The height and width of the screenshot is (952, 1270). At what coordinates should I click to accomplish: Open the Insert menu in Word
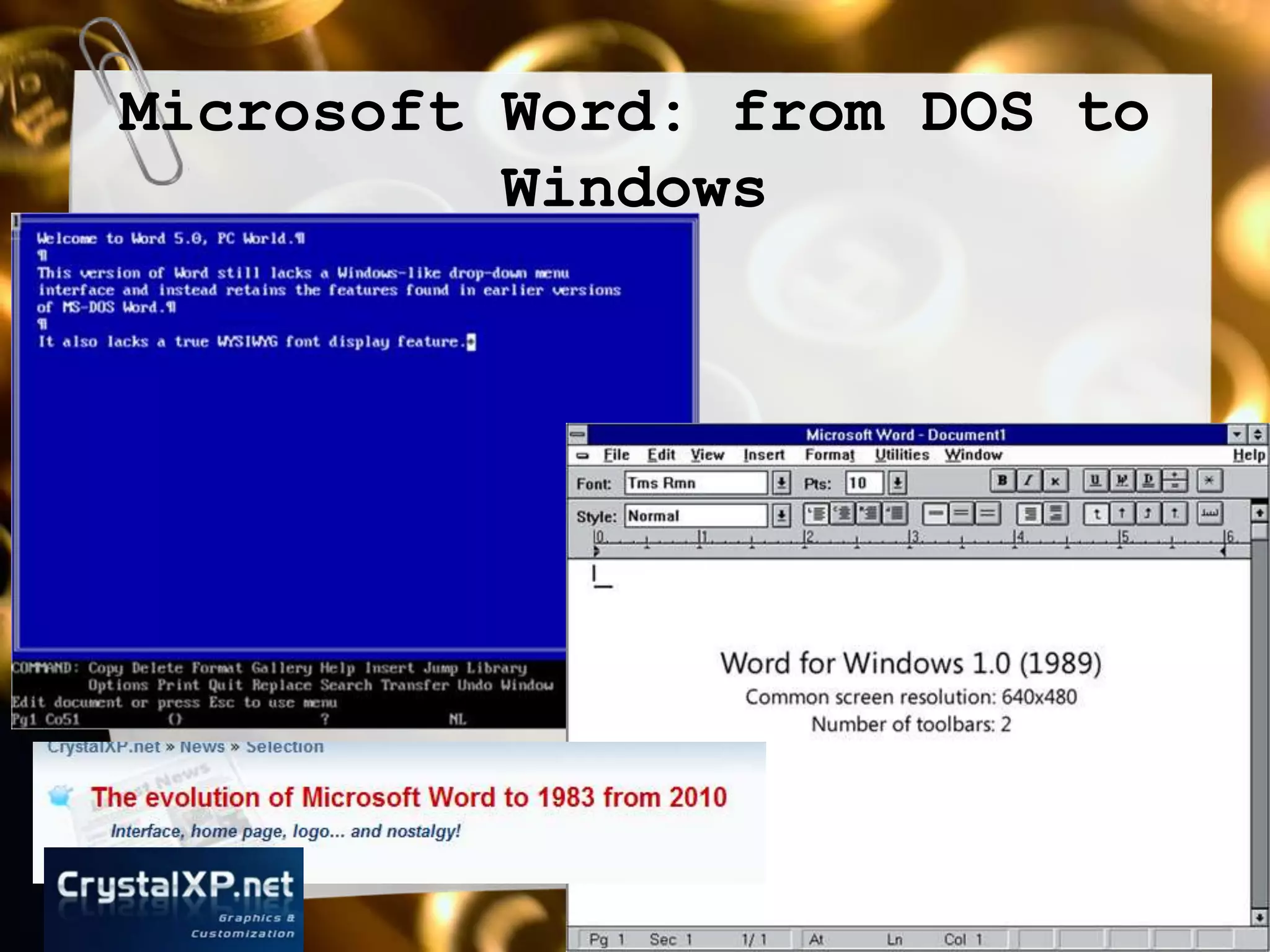coord(764,455)
